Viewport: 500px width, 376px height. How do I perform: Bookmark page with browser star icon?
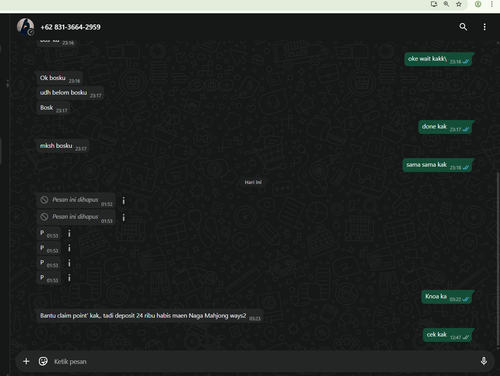(459, 4)
